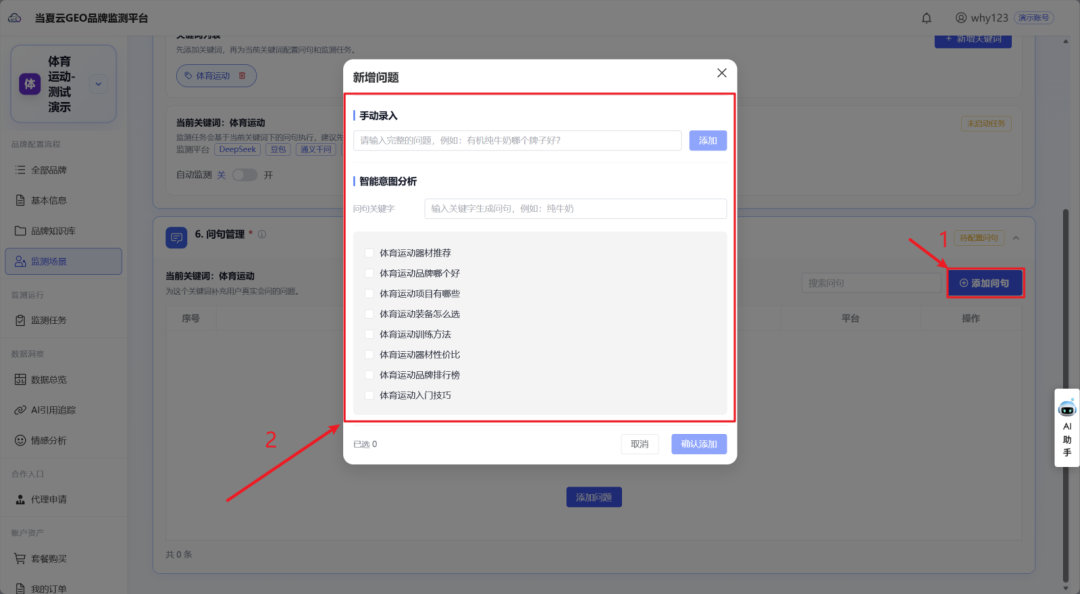Check the 体育运动入门技巧 checkbox
The image size is (1080, 594).
point(369,396)
